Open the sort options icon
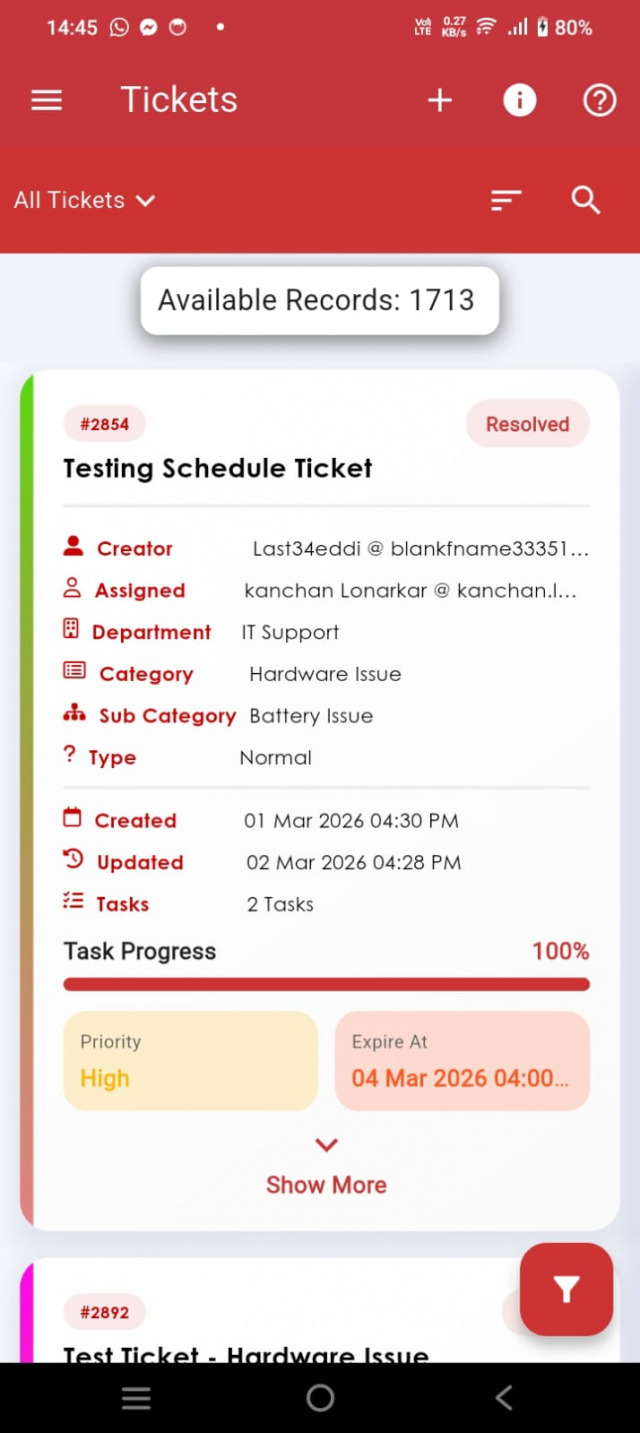The image size is (640, 1433). pos(506,200)
